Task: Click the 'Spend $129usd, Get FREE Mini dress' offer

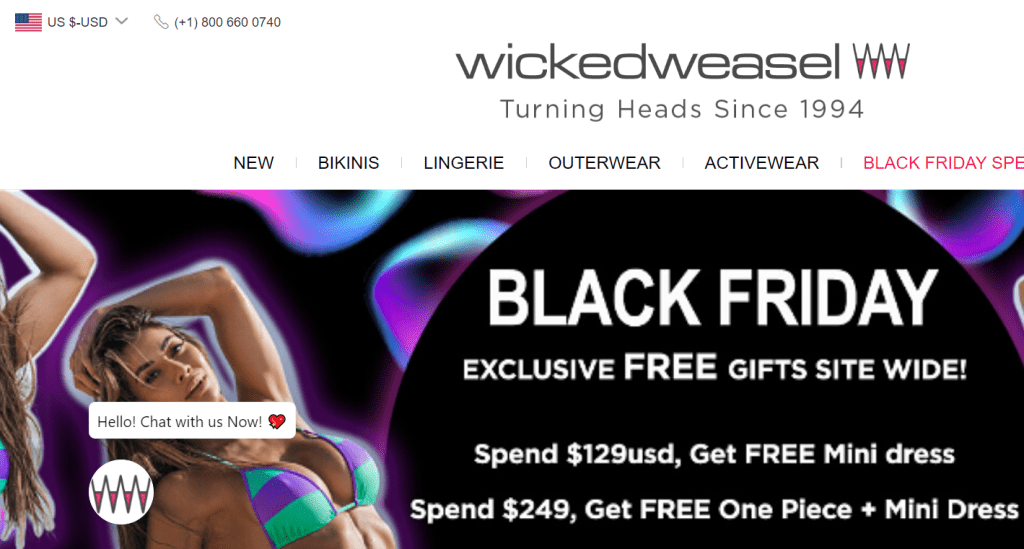Action: (x=714, y=454)
